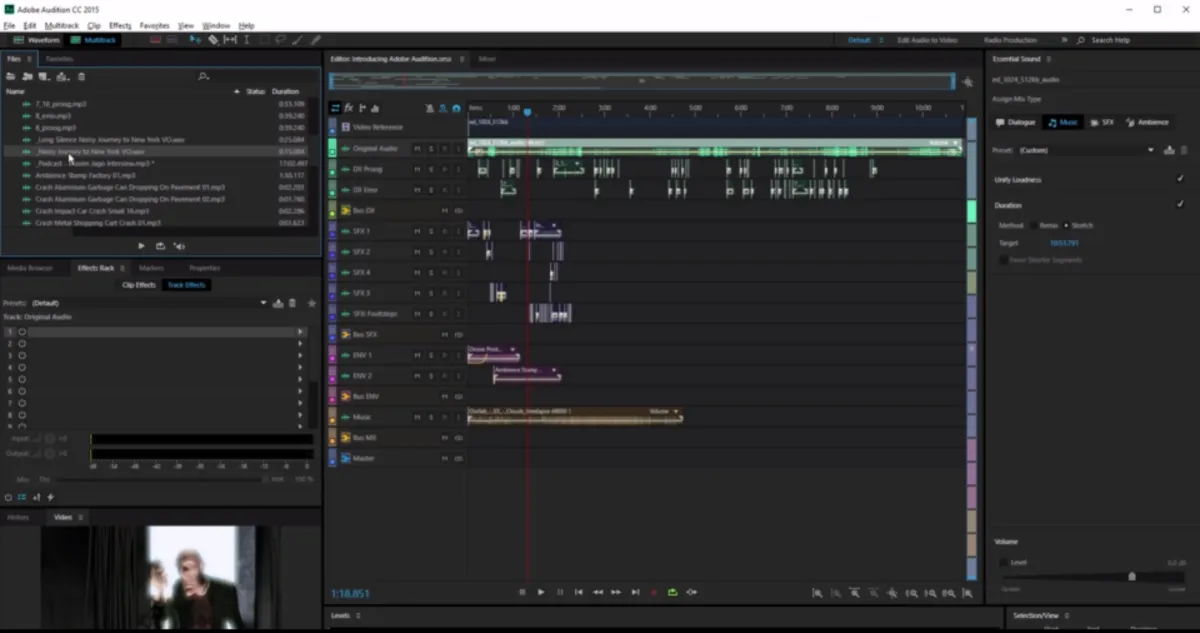Arm the ENV 1 track for record
1200x633 pixels.
444,355
